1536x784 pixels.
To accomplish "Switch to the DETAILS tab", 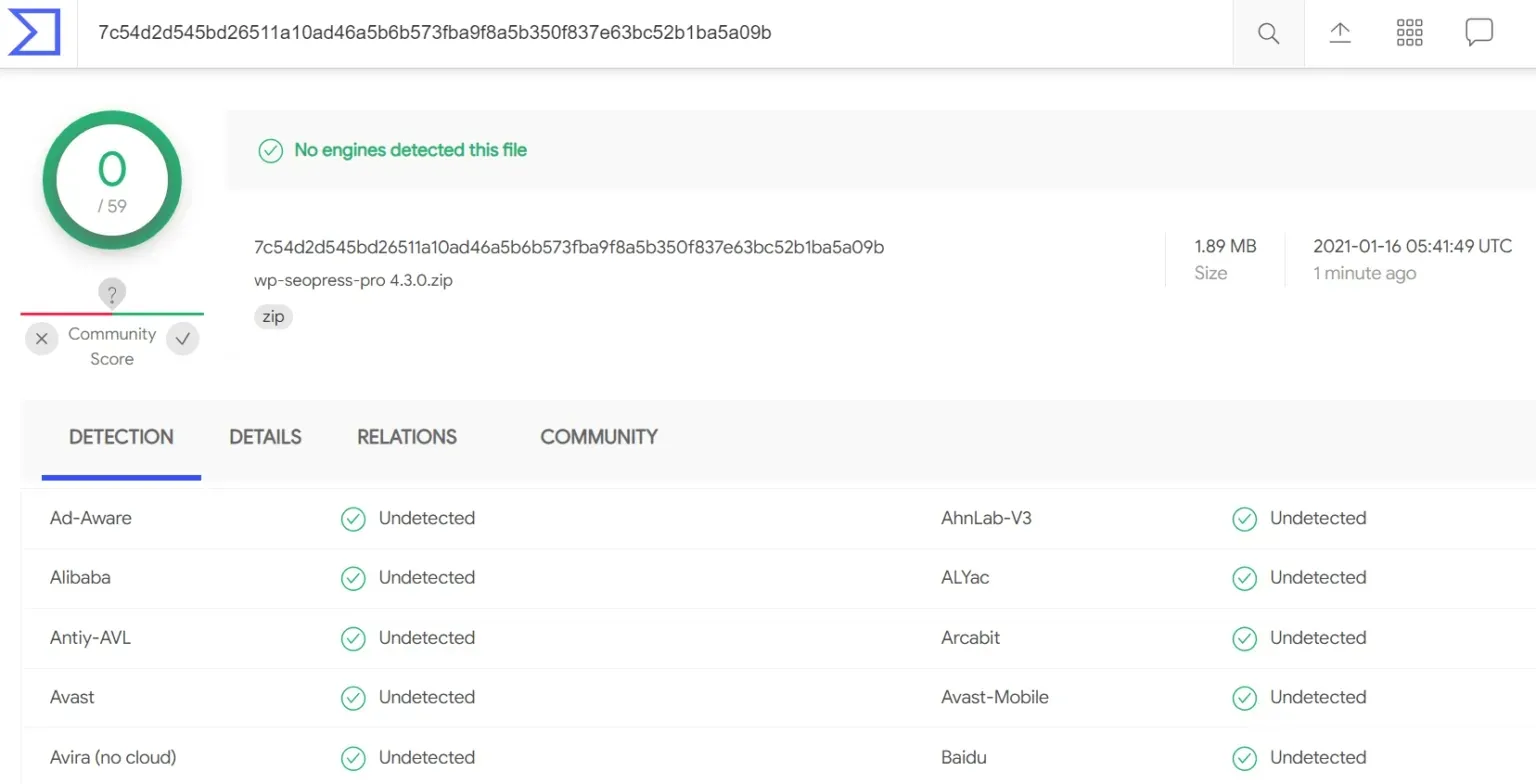I will point(265,437).
